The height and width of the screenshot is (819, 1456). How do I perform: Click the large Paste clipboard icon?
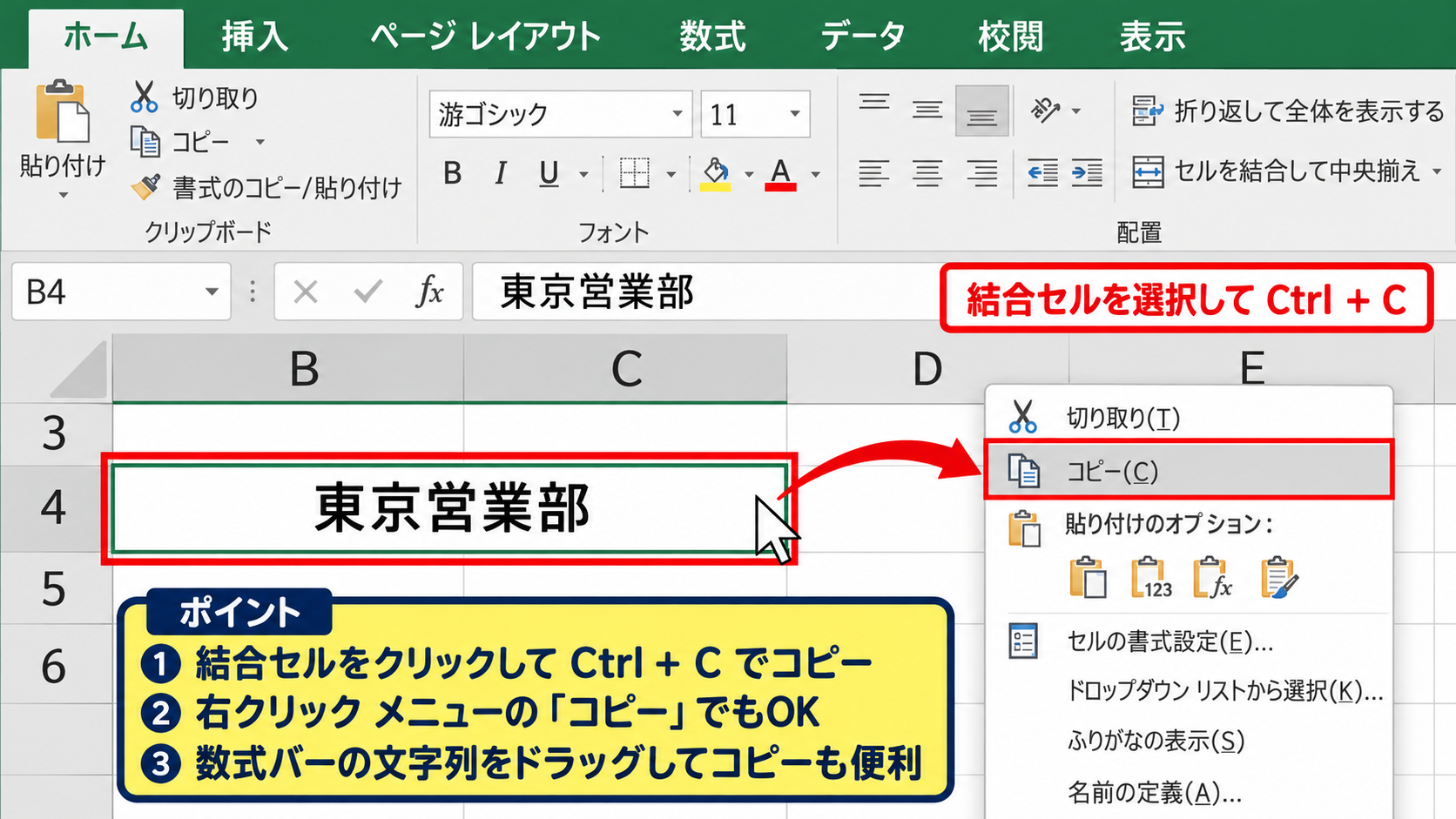tap(62, 111)
